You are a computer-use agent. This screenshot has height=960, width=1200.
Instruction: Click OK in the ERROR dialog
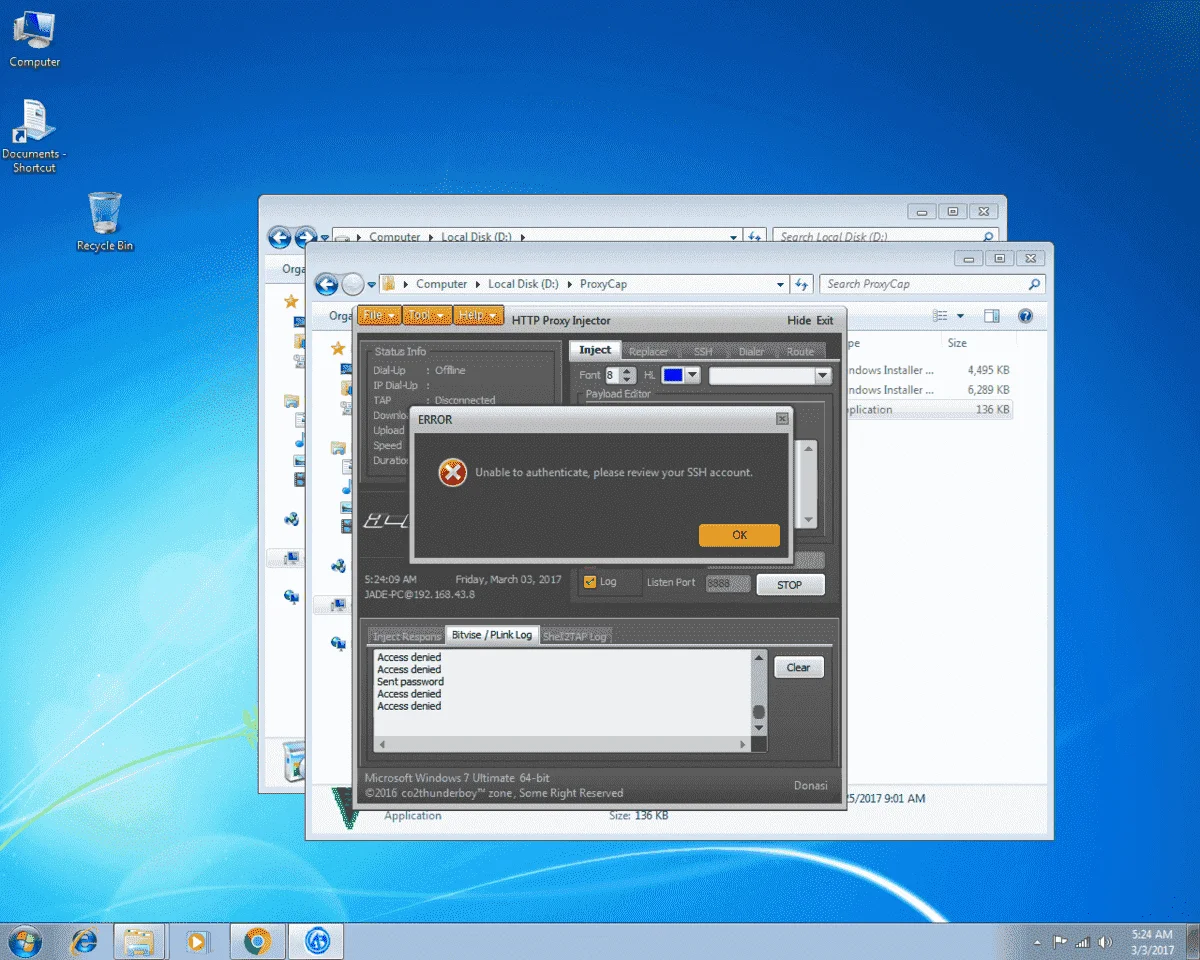point(739,535)
